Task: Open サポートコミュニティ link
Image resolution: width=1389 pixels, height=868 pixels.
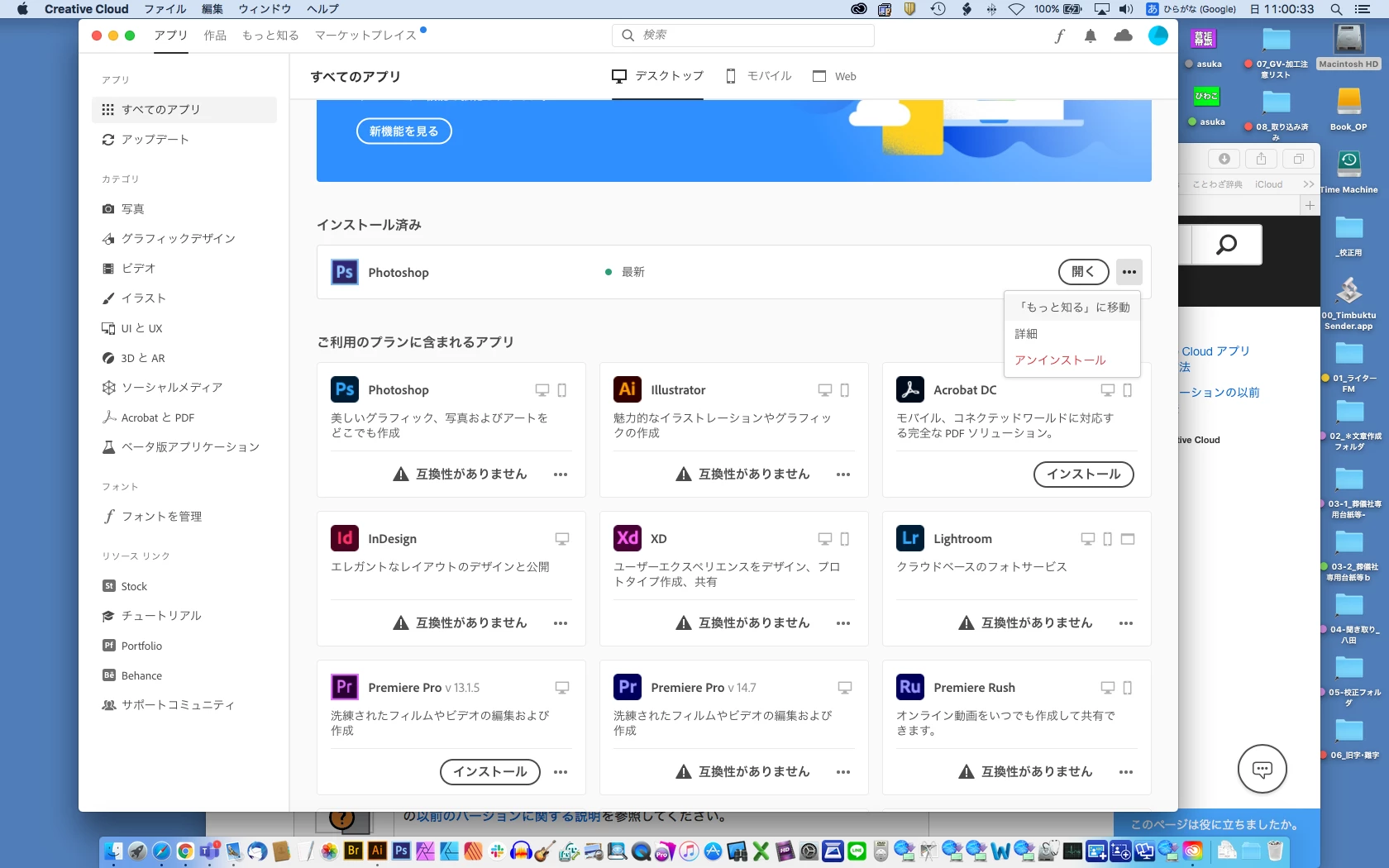Action: click(184, 705)
